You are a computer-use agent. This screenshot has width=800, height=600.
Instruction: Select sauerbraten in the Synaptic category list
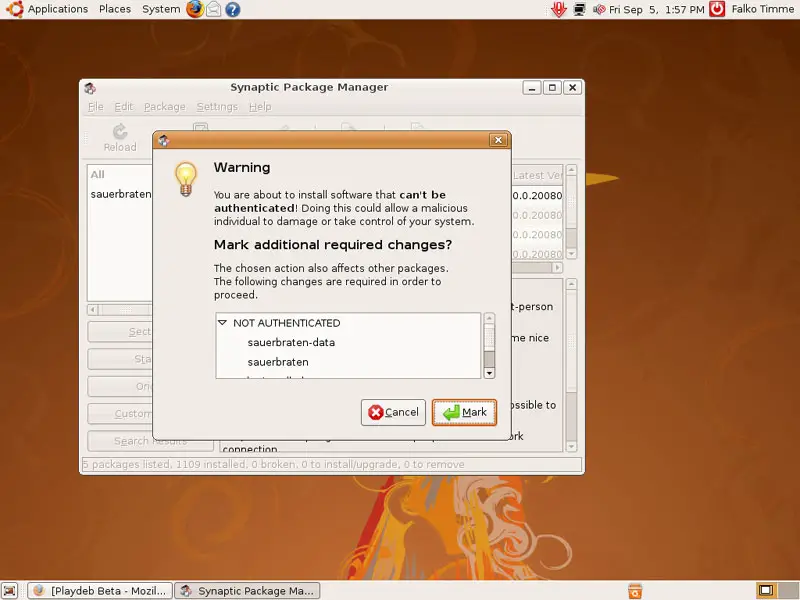tap(120, 194)
